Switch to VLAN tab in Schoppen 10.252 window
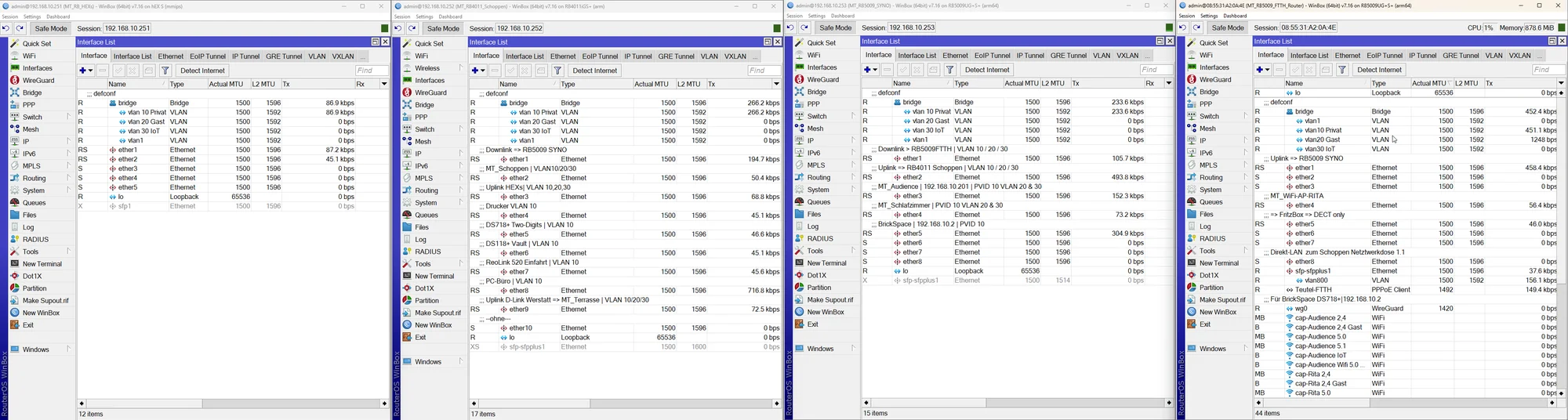The height and width of the screenshot is (420, 1568). click(x=709, y=56)
